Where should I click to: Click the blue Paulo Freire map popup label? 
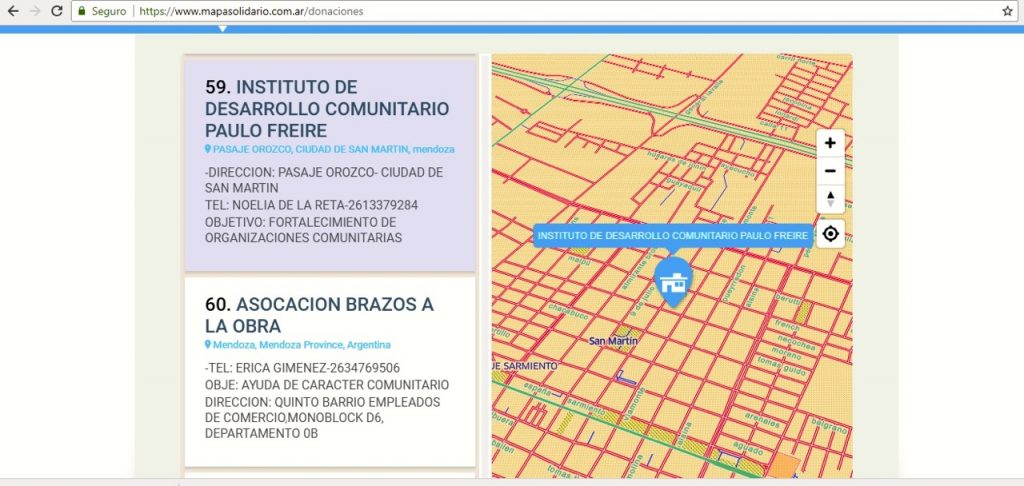tap(672, 236)
